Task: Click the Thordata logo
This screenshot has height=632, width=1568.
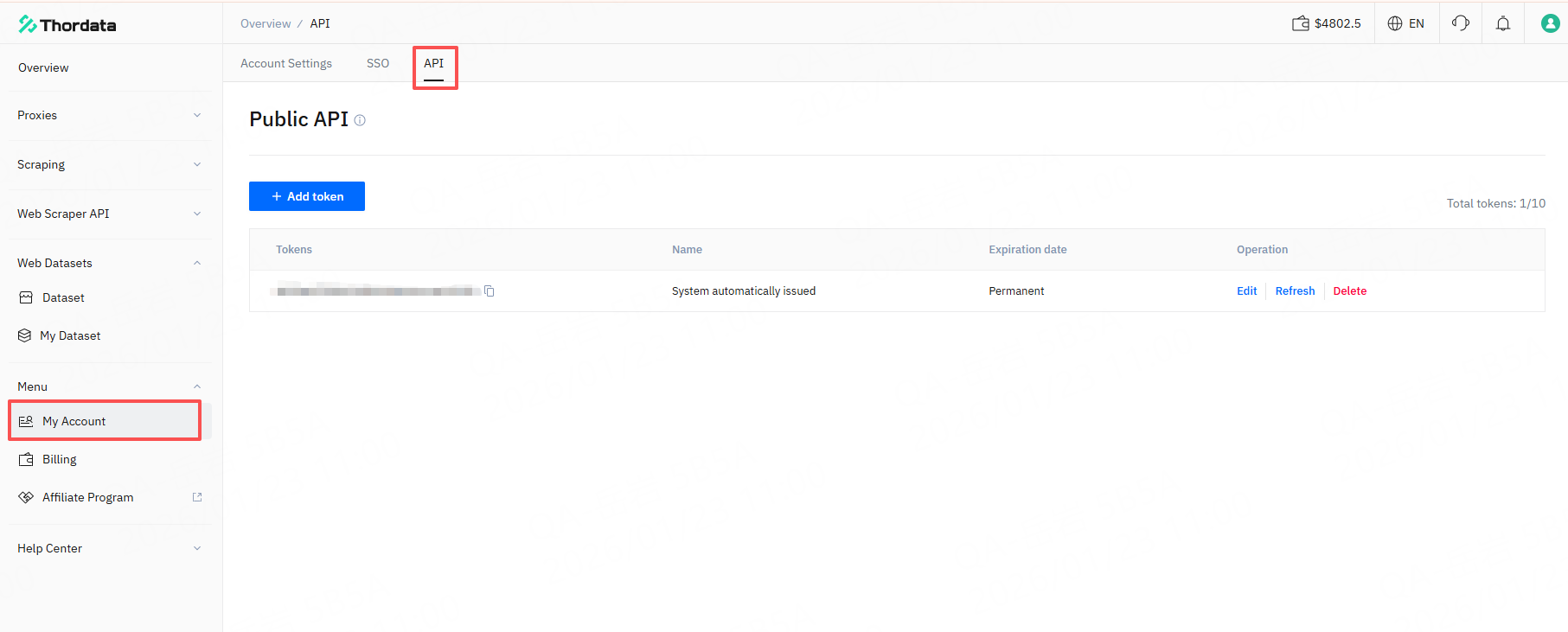Action: click(67, 24)
